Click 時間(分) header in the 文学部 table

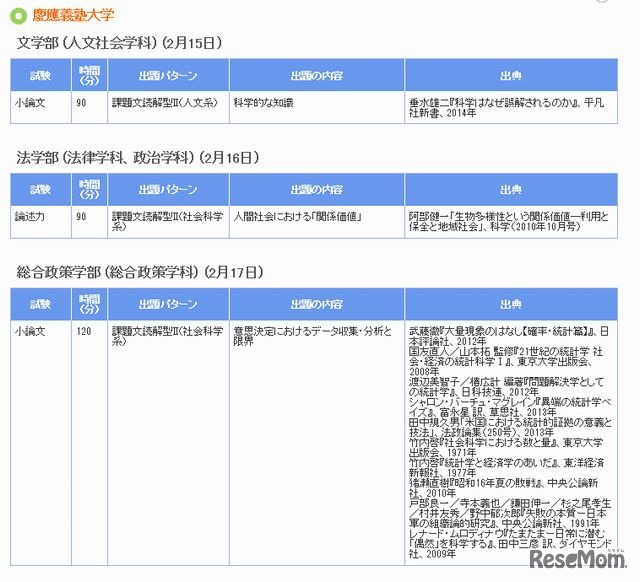tap(89, 75)
